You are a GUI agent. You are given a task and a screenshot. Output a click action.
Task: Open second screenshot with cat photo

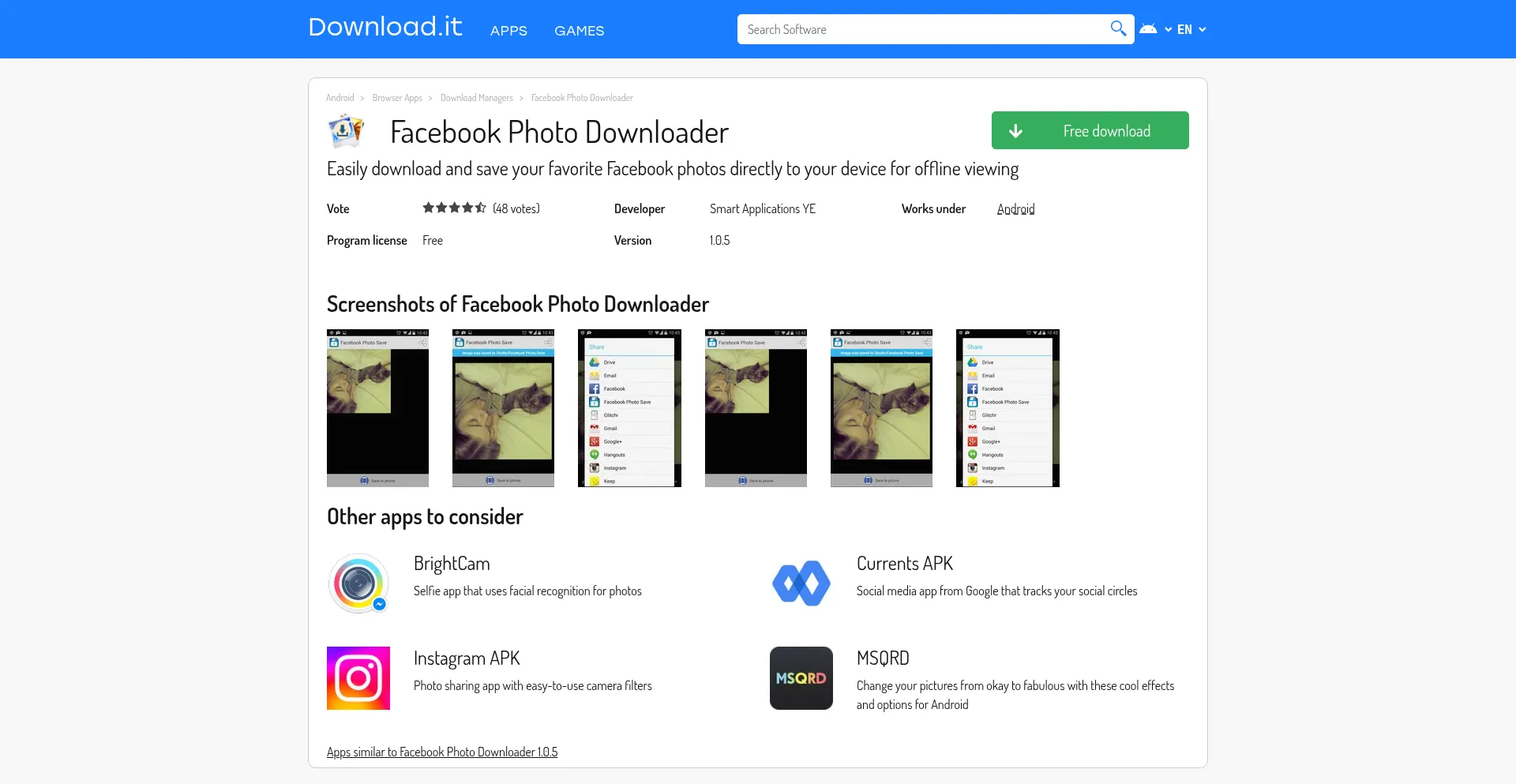pos(503,408)
